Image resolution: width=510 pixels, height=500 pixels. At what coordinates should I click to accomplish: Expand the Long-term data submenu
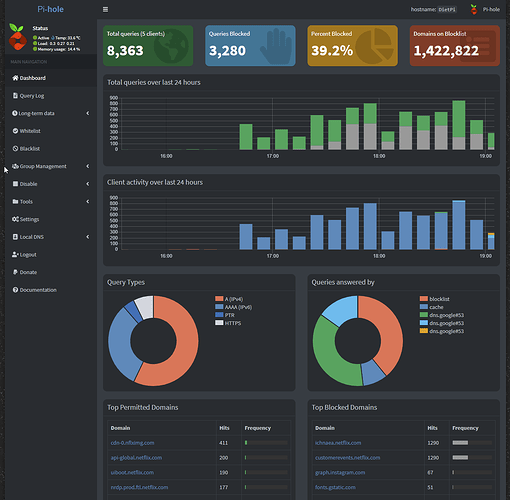point(51,113)
